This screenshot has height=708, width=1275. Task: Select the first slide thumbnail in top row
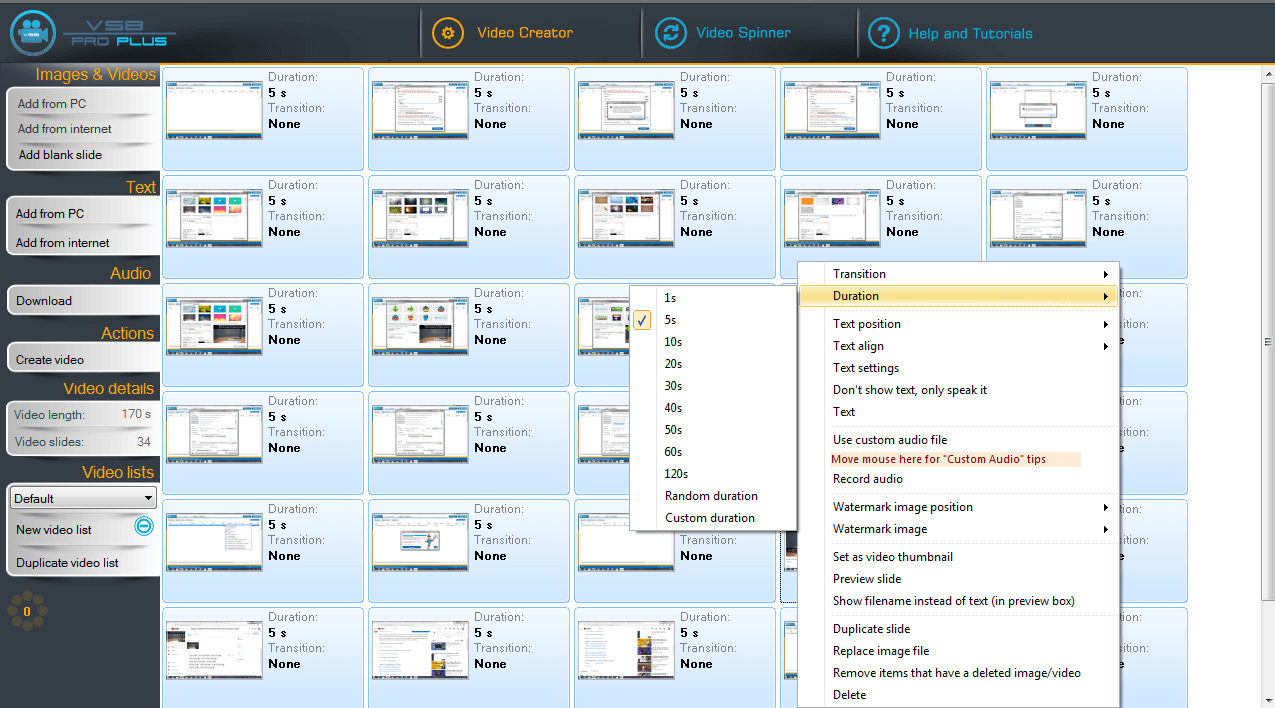click(x=214, y=109)
